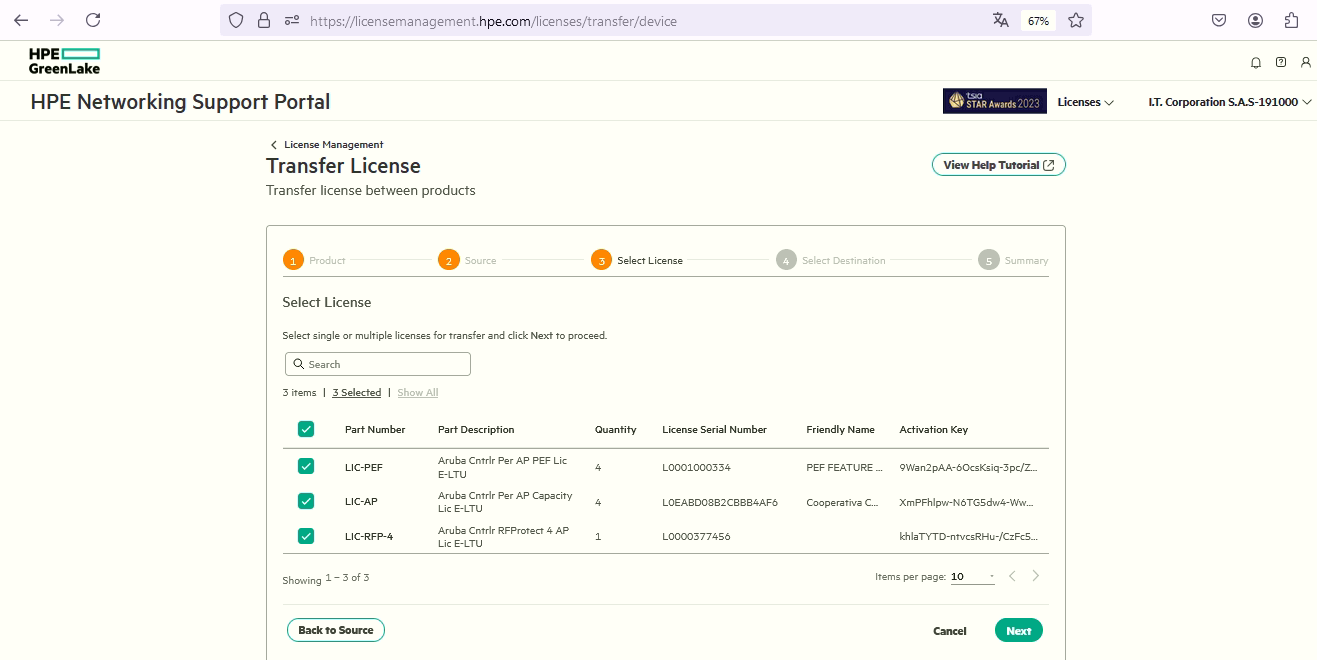Toggle the select-all header checkbox
Viewport: 1317px width, 660px height.
coord(306,429)
